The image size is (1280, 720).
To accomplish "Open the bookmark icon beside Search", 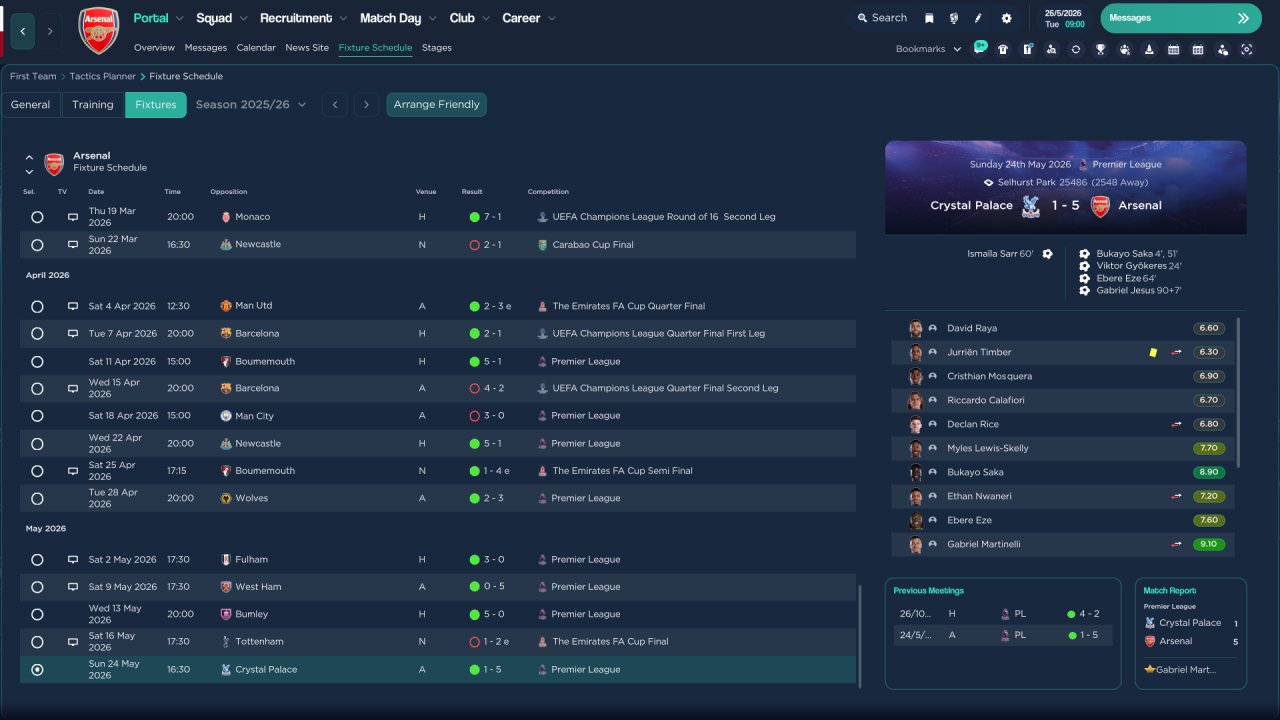I will tap(929, 18).
